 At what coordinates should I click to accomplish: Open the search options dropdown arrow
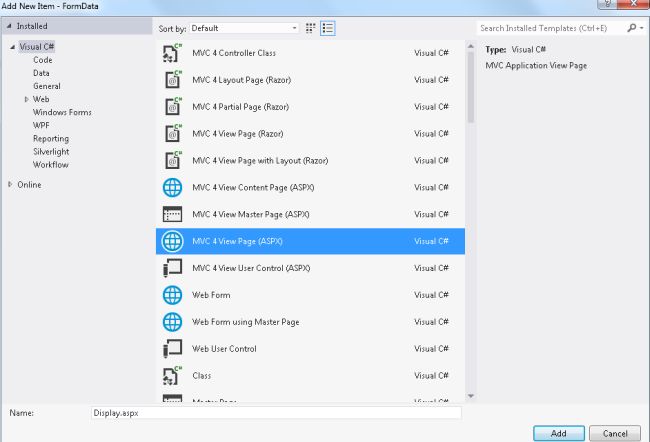[x=642, y=28]
